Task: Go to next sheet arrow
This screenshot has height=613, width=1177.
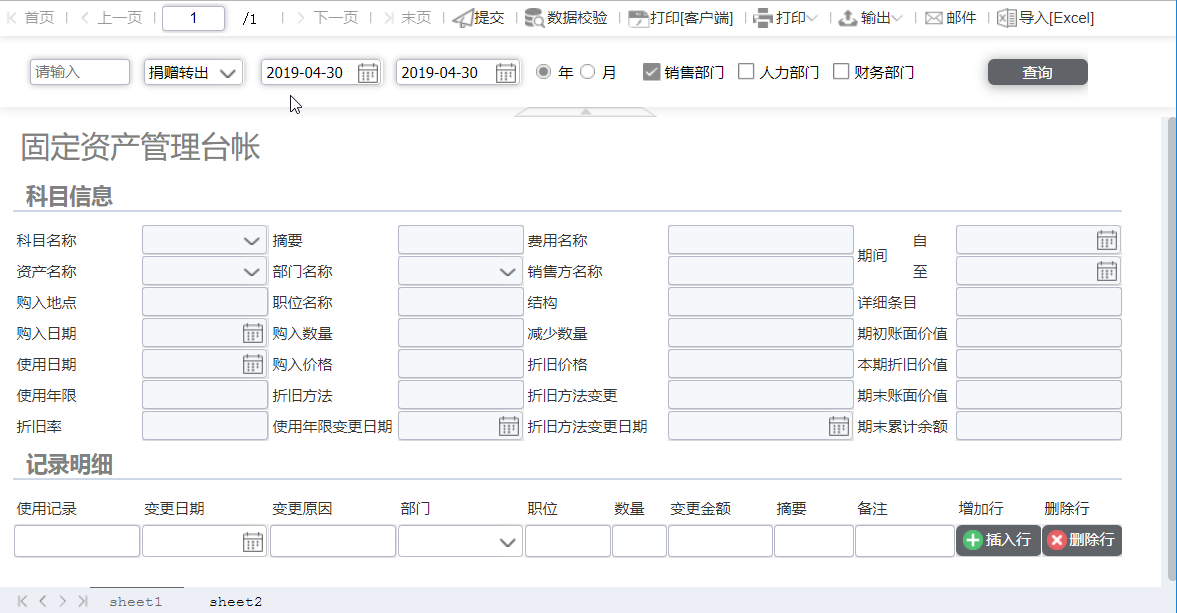Action: click(62, 601)
